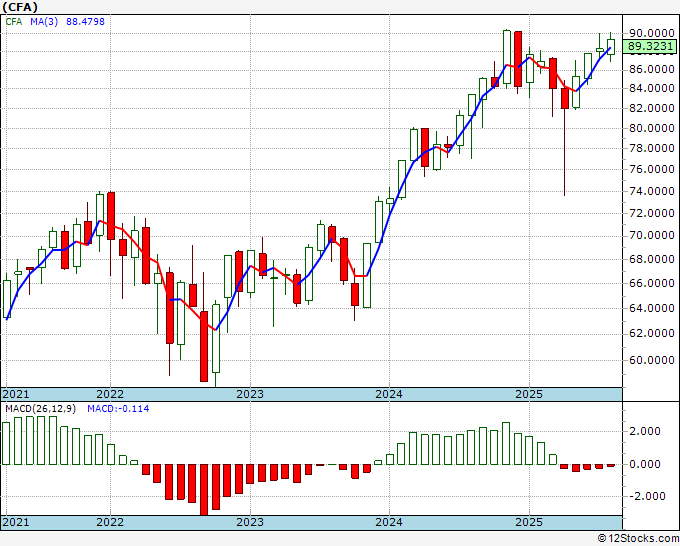Screen dimensions: 680x546
Task: Click the 60.0000 price axis label
Action: click(x=651, y=360)
